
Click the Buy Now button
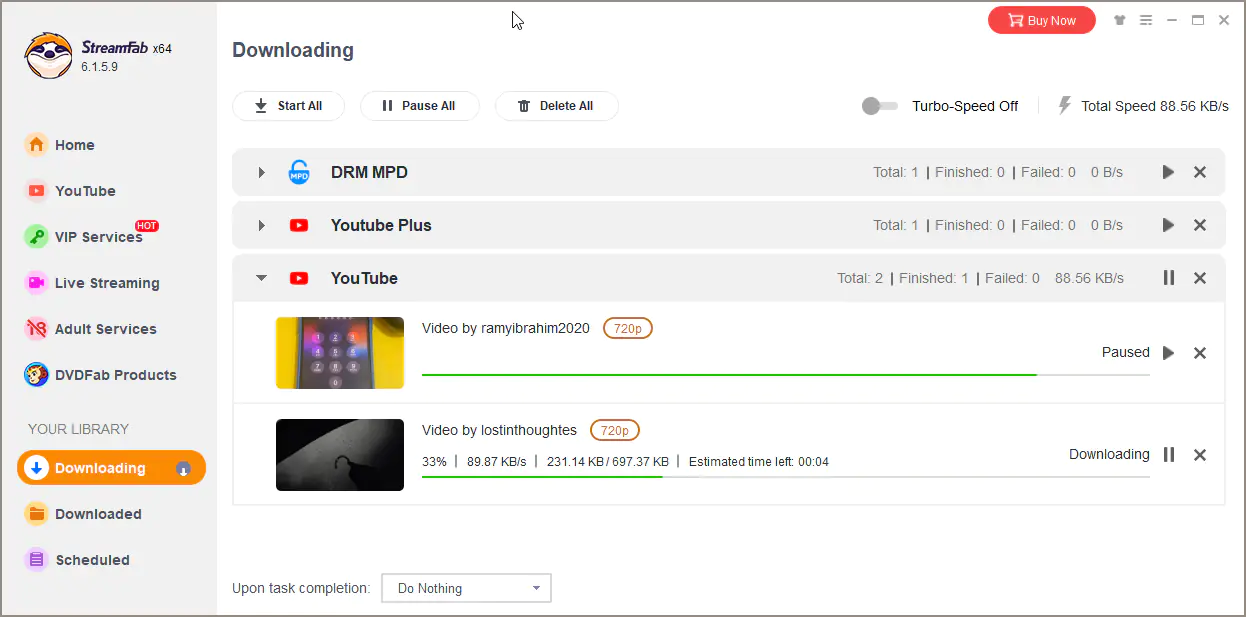coord(1041,20)
